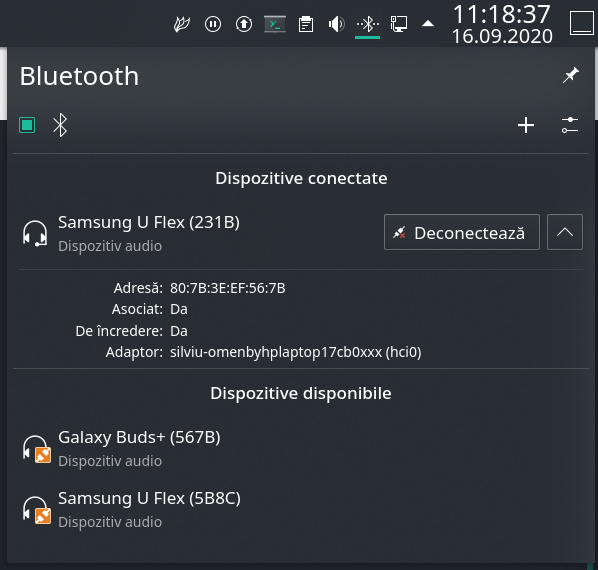This screenshot has height=570, width=598.
Task: Open the network connections tray icon
Action: coord(399,24)
